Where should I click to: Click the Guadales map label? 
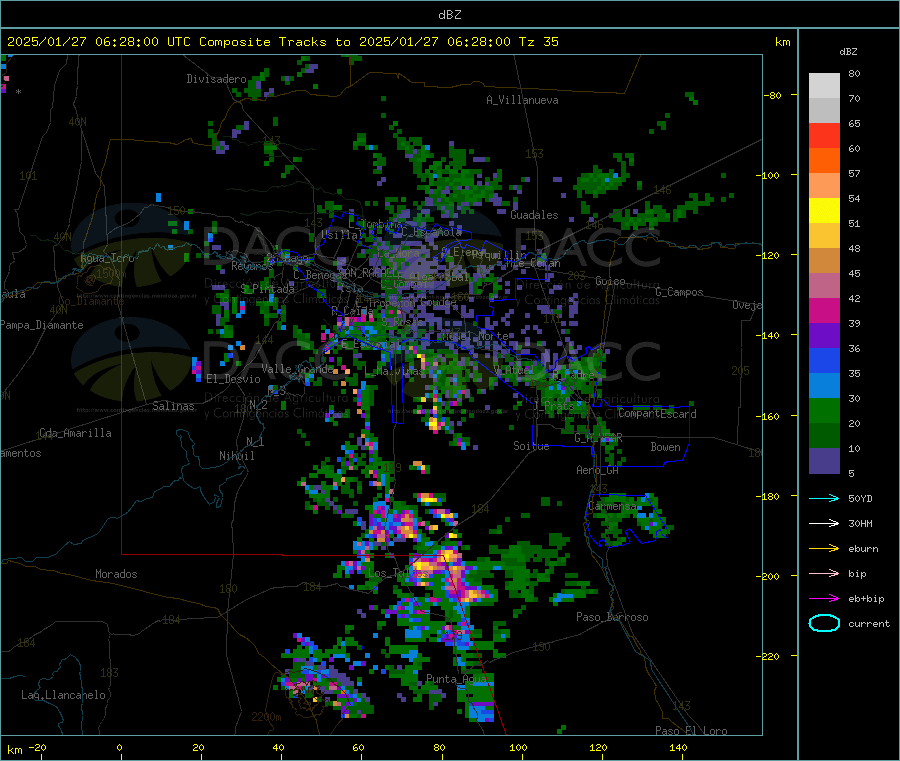534,215
